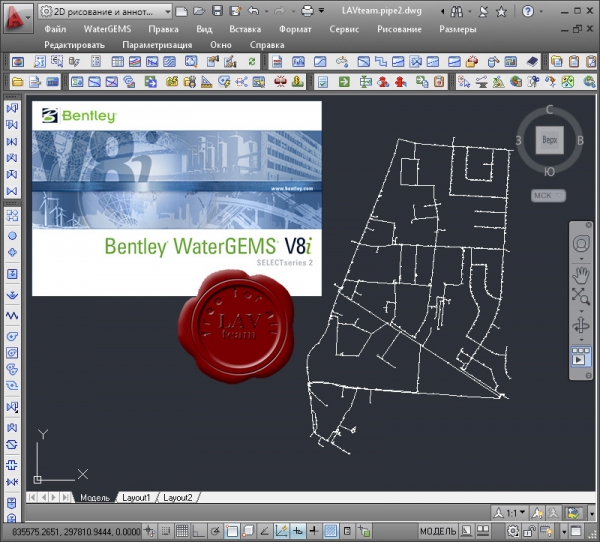This screenshot has height=542, width=600.
Task: Click the green refresh arrows icon in toolbar
Action: coord(251,61)
